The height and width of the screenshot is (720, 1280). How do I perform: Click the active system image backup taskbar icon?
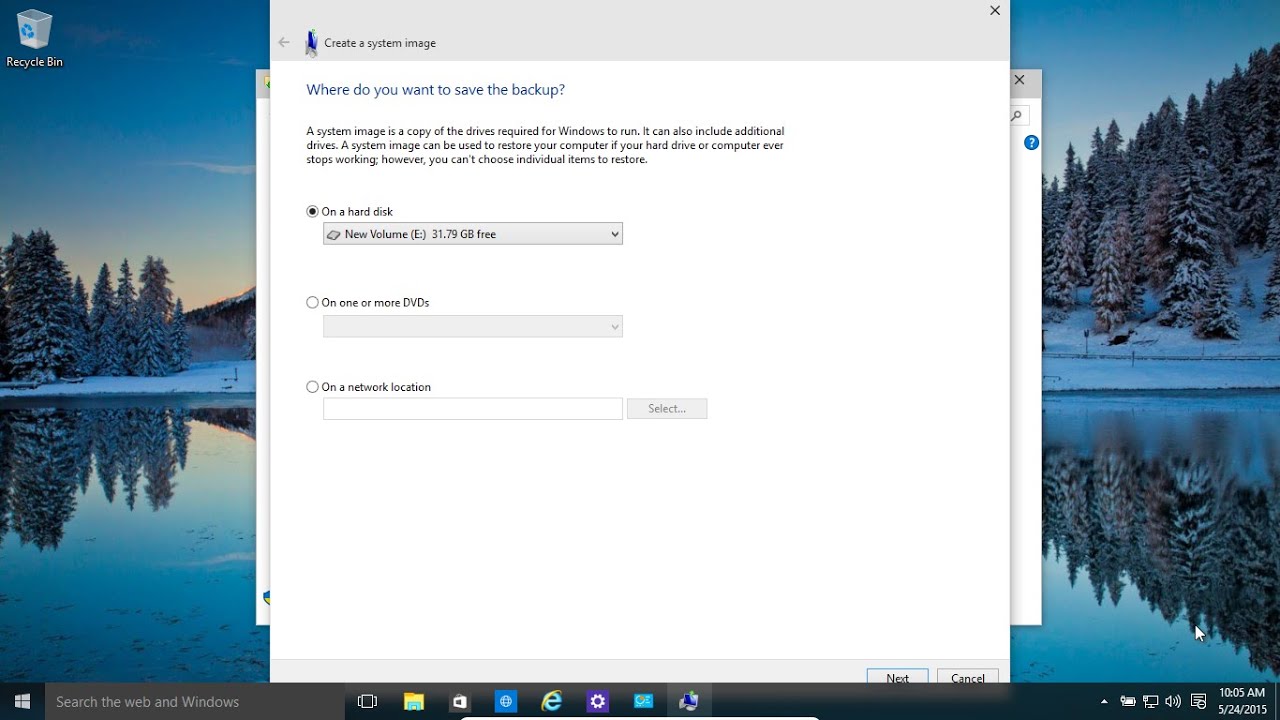coord(689,702)
